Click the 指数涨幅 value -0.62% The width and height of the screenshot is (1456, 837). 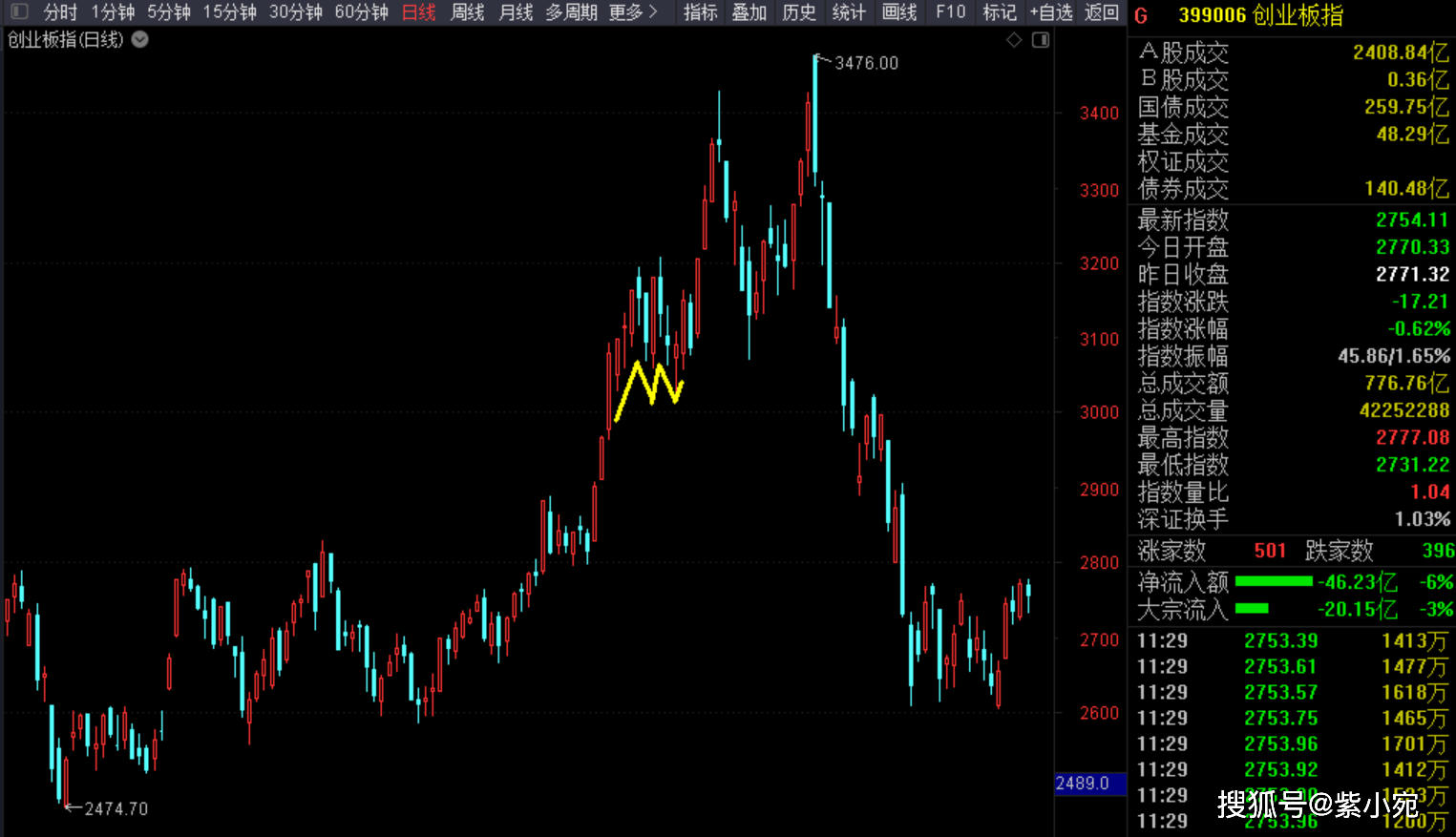(x=1419, y=329)
